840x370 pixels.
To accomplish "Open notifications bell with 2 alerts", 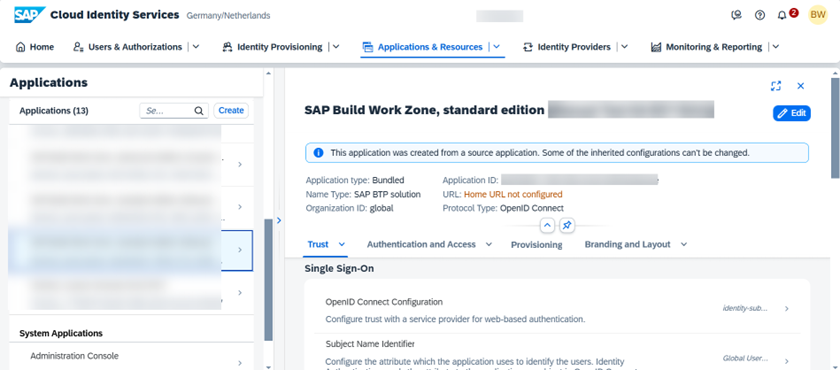I will tap(782, 15).
